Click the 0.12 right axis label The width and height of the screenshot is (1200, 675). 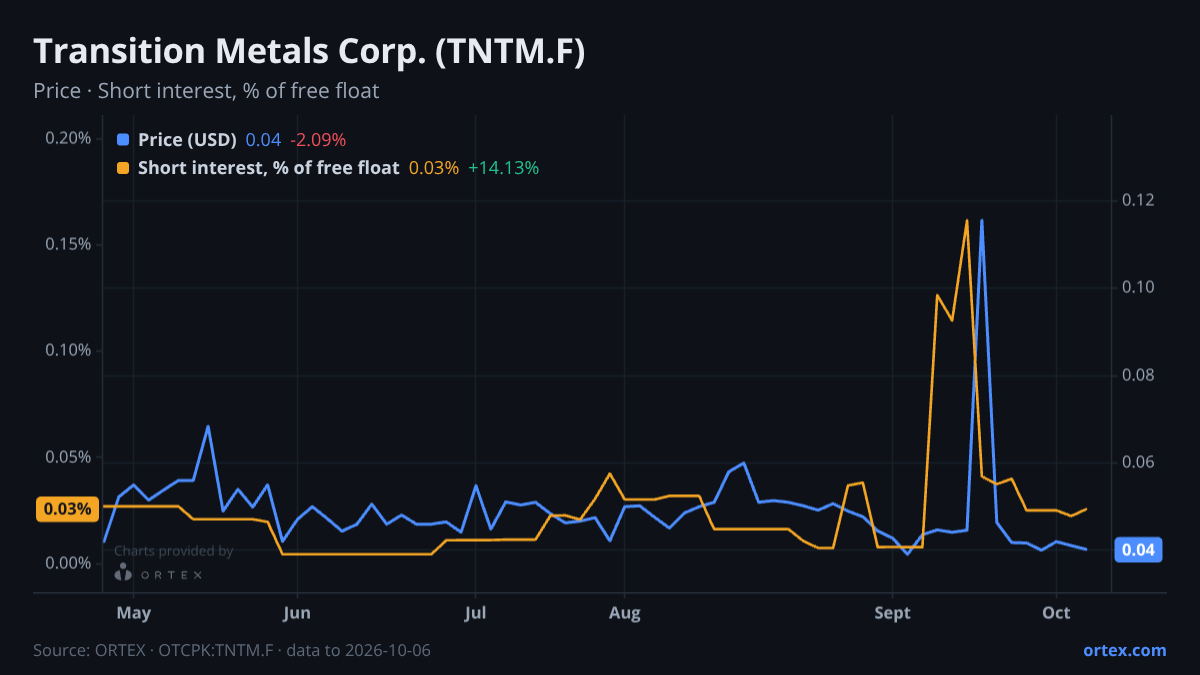pyautogui.click(x=1138, y=200)
